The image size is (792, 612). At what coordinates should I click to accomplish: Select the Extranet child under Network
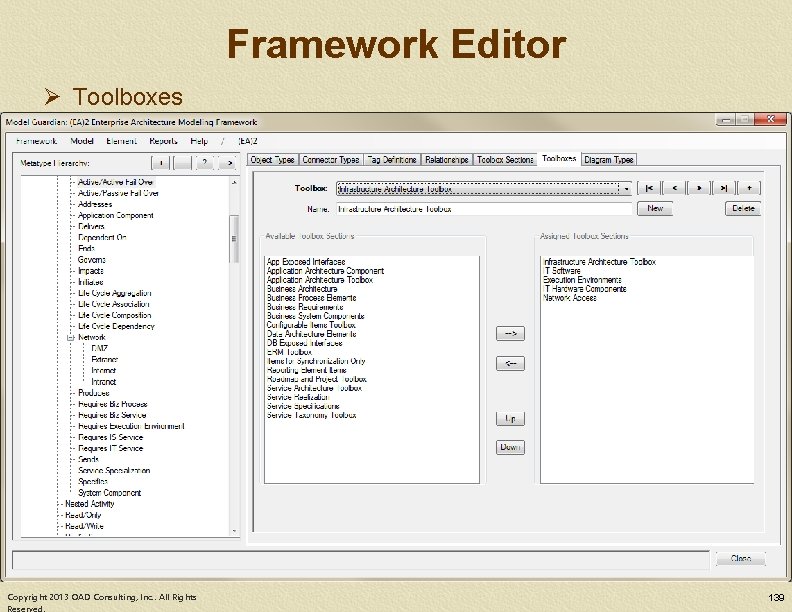point(105,360)
